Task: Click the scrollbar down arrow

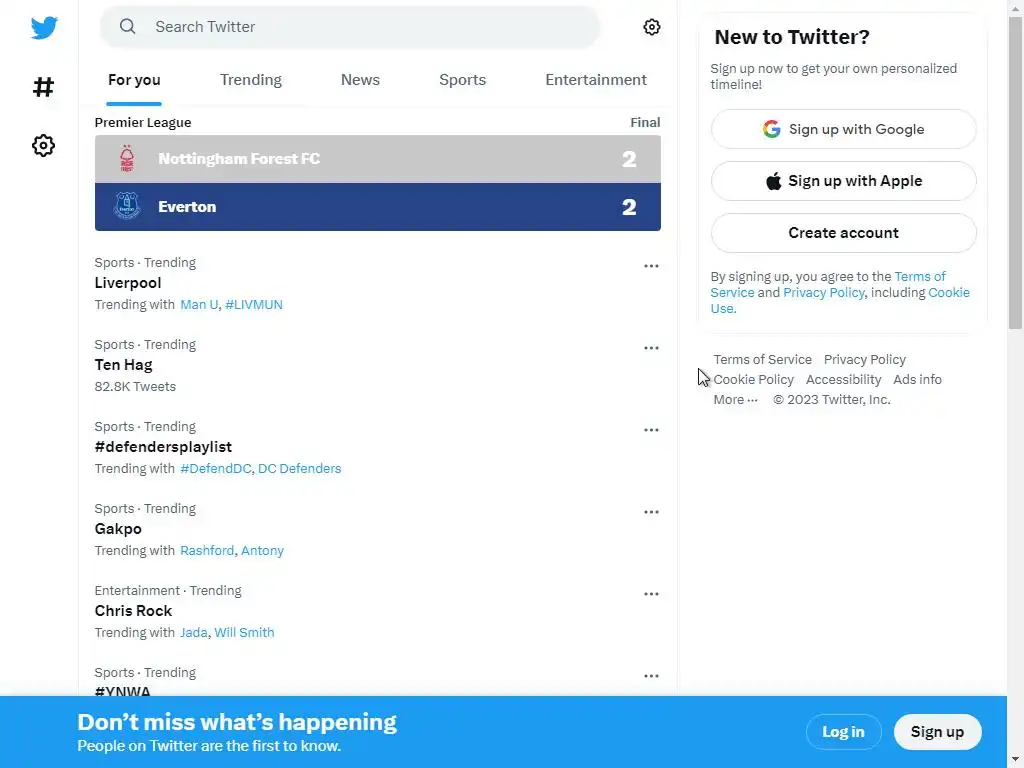Action: (x=1015, y=760)
